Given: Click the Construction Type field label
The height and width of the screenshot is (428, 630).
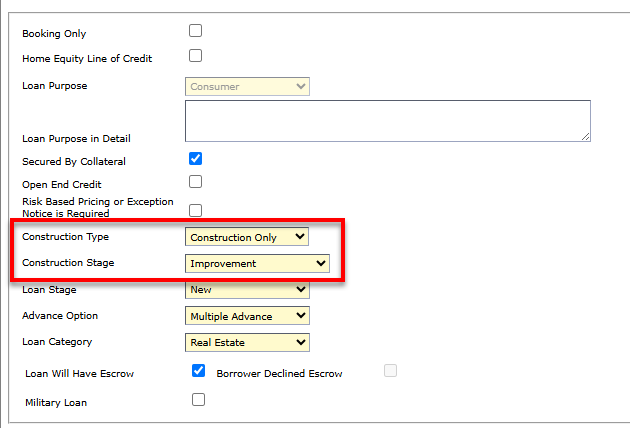Looking at the screenshot, I should click(65, 237).
